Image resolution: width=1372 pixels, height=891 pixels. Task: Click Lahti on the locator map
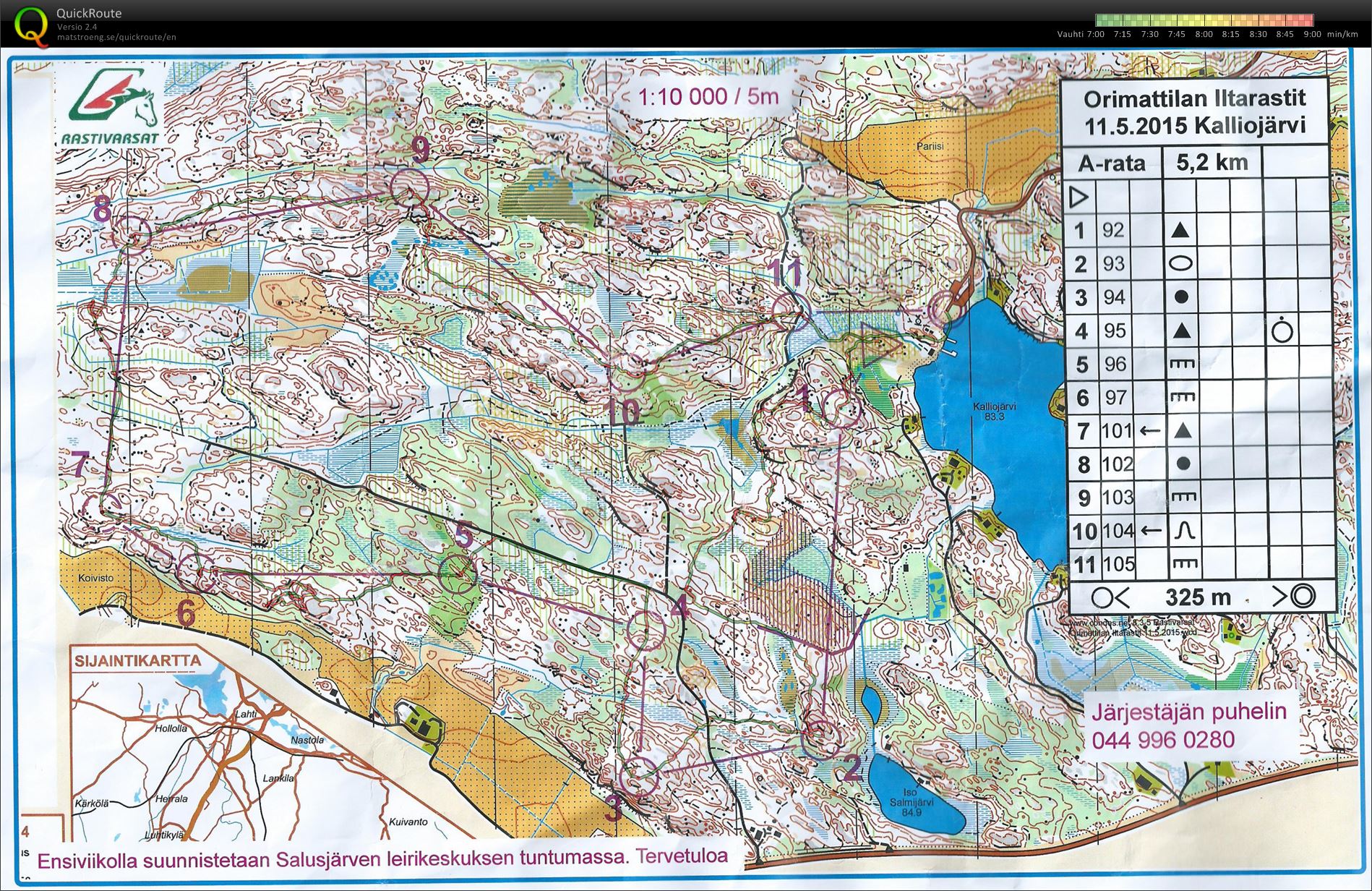[x=246, y=715]
